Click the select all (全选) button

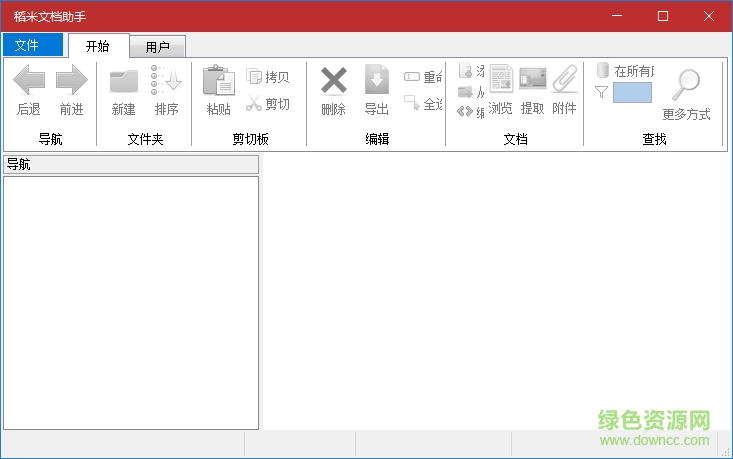pos(423,104)
